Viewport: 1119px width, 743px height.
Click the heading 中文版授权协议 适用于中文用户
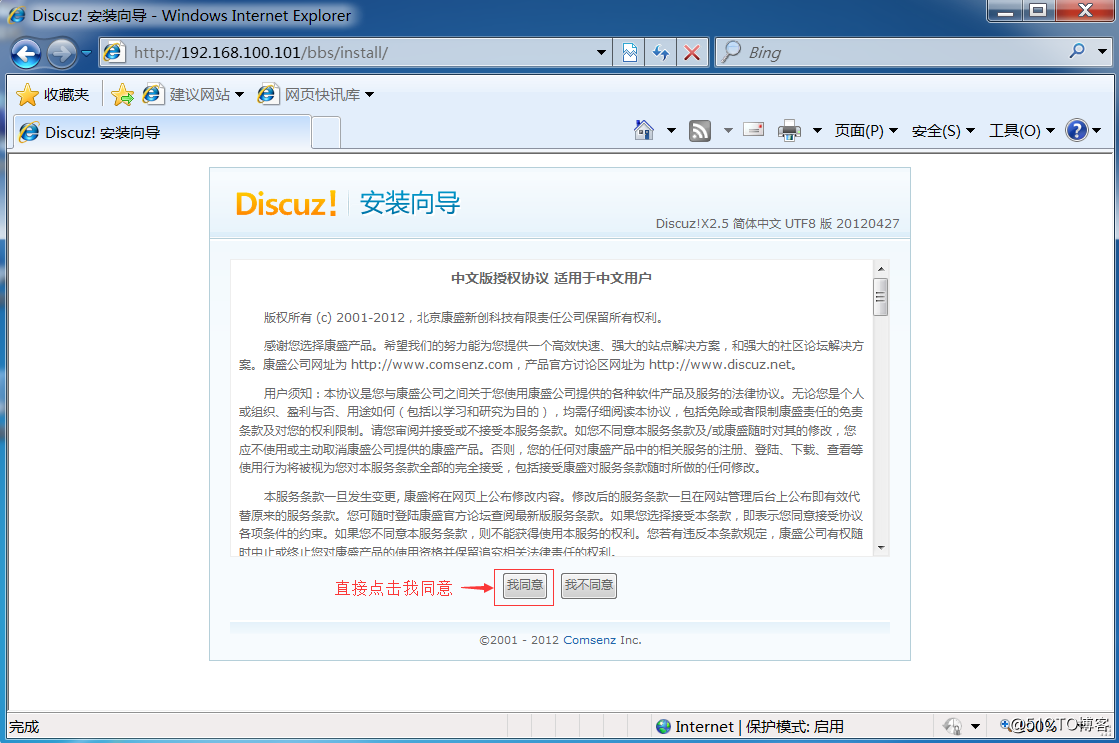pyautogui.click(x=551, y=278)
